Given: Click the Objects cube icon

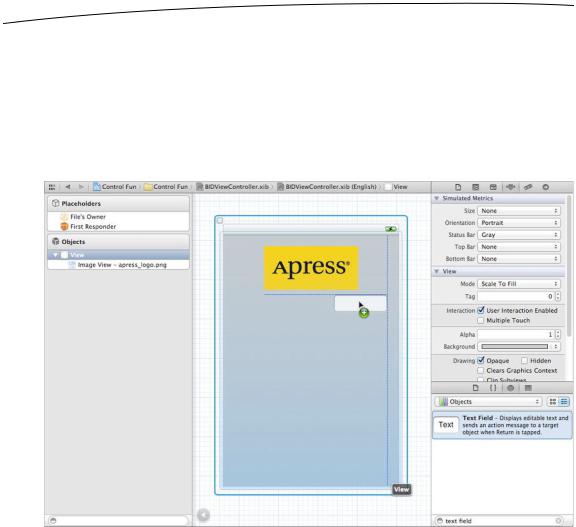Looking at the screenshot, I should pyautogui.click(x=55, y=242).
